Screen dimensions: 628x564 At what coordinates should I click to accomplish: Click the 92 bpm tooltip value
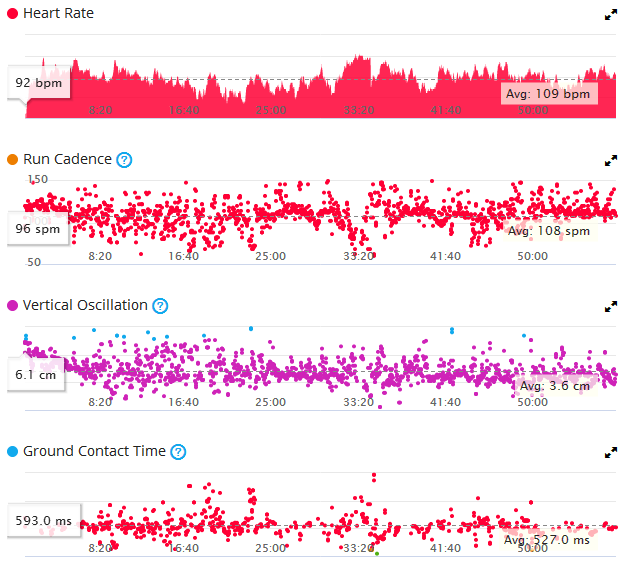pyautogui.click(x=39, y=83)
